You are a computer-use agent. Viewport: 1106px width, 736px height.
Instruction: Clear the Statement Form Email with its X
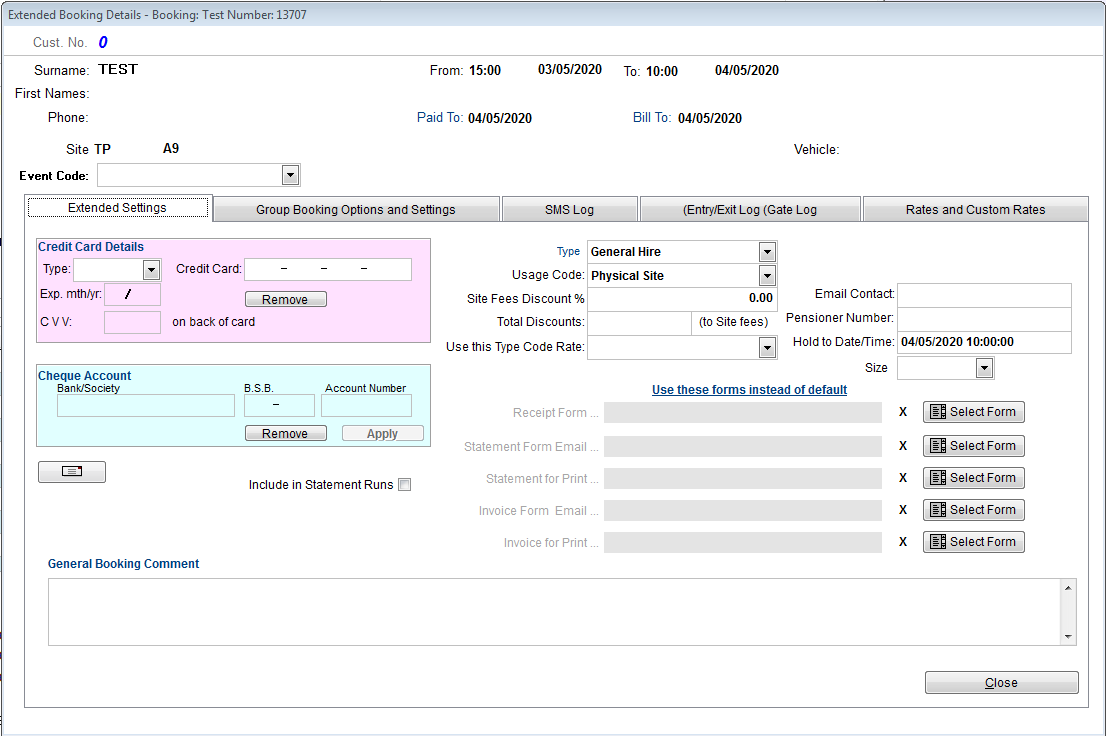(903, 446)
